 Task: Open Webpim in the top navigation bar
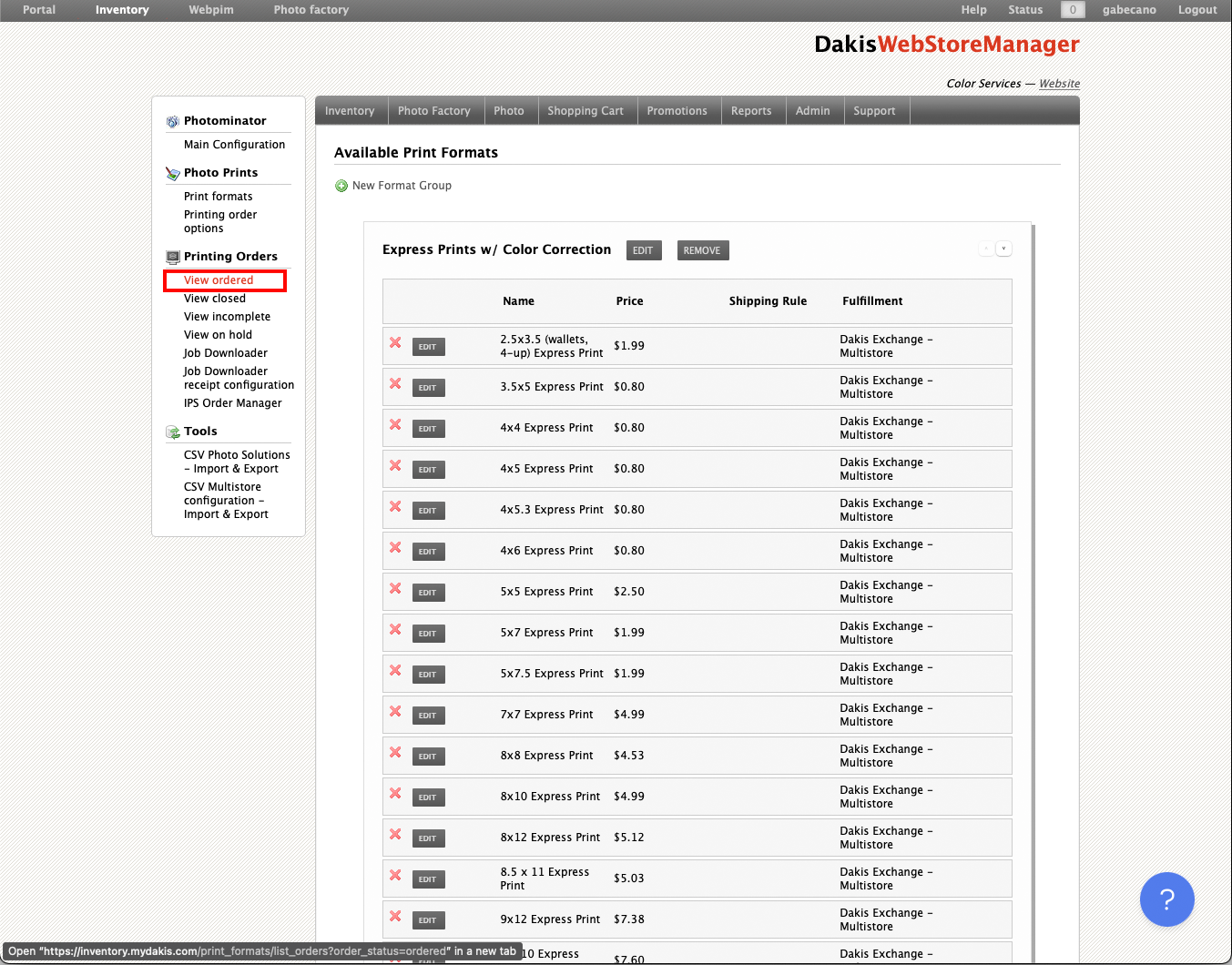[x=211, y=10]
